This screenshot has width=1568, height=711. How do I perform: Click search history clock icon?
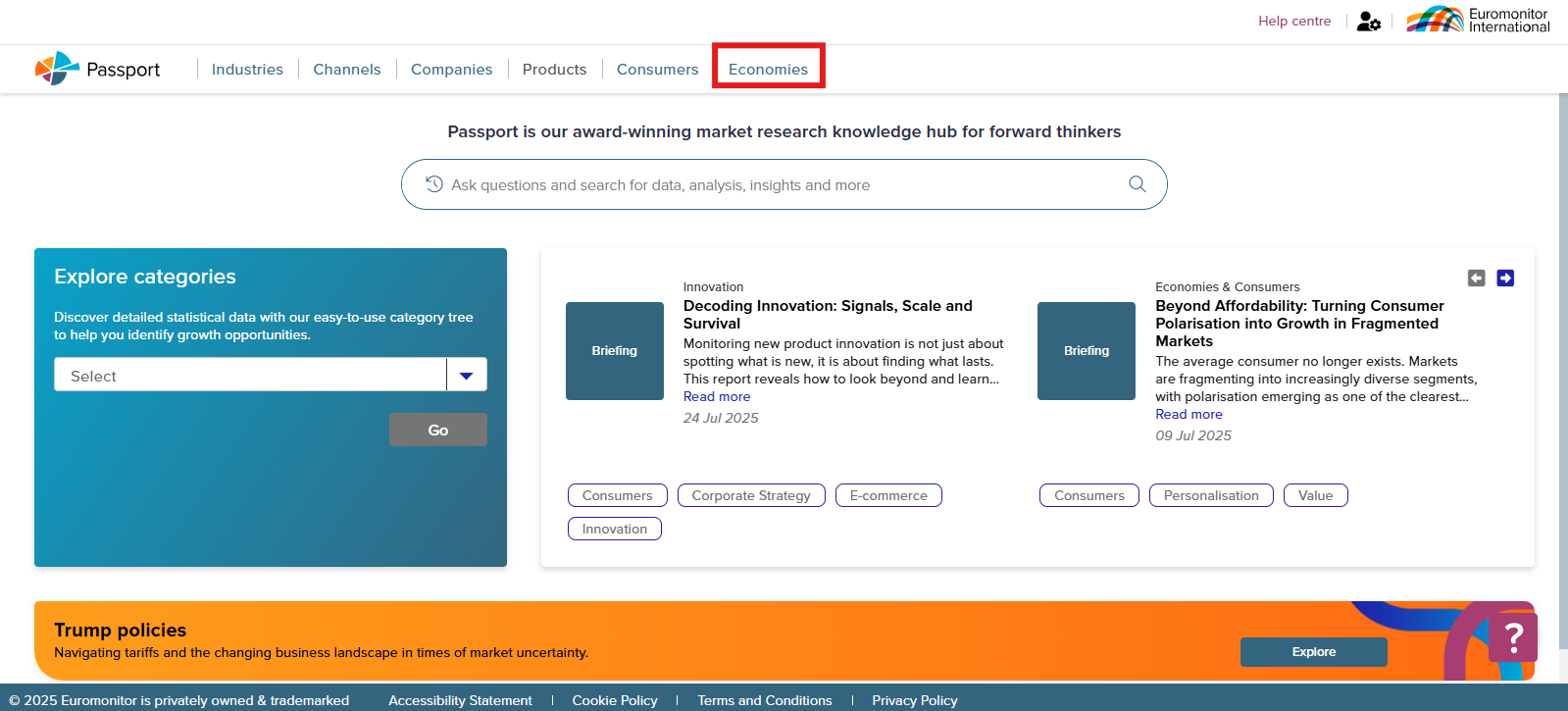coord(434,184)
